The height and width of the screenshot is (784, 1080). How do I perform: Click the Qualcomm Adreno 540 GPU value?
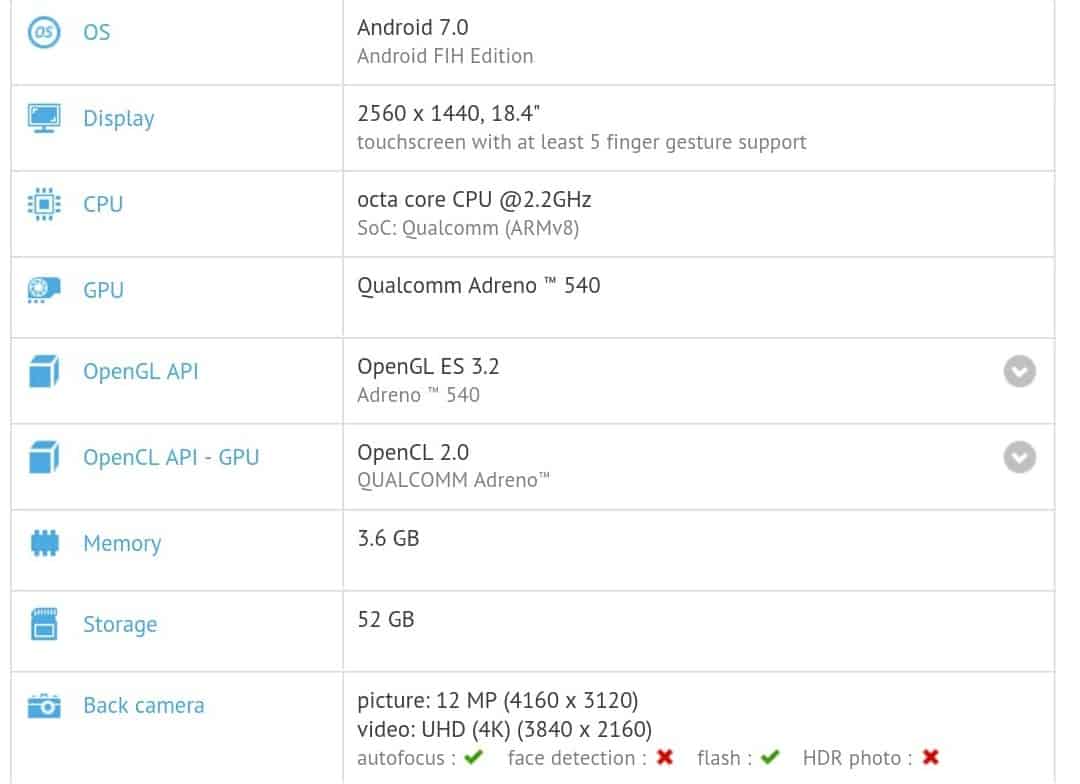coord(478,285)
